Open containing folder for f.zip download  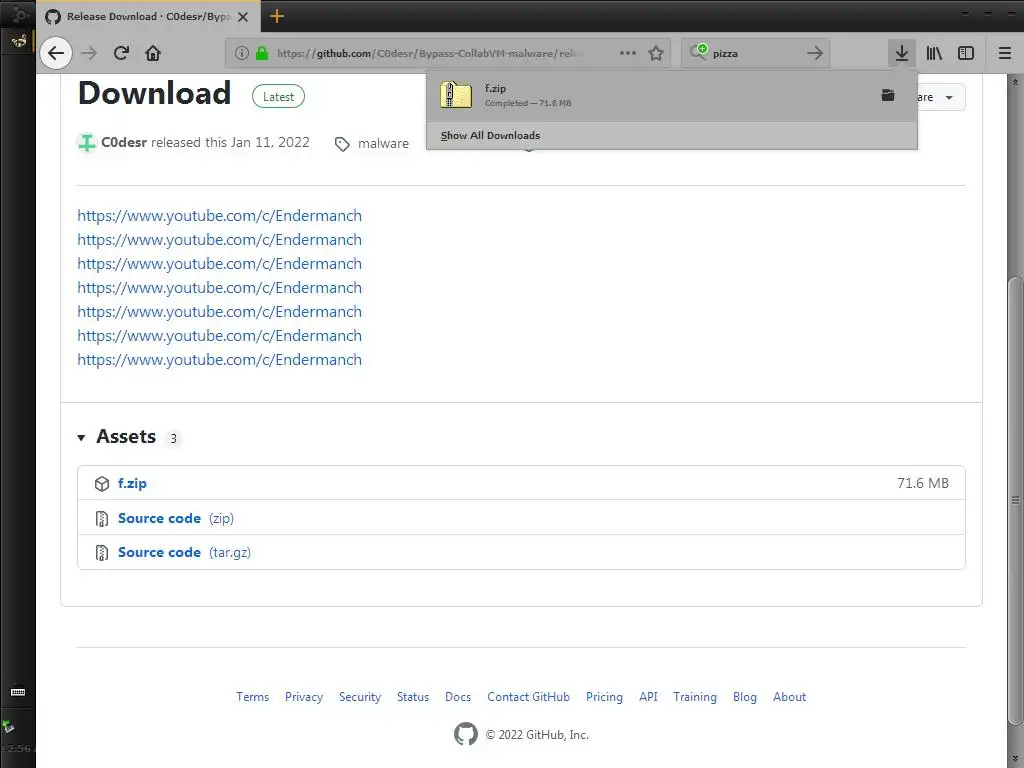coord(888,95)
